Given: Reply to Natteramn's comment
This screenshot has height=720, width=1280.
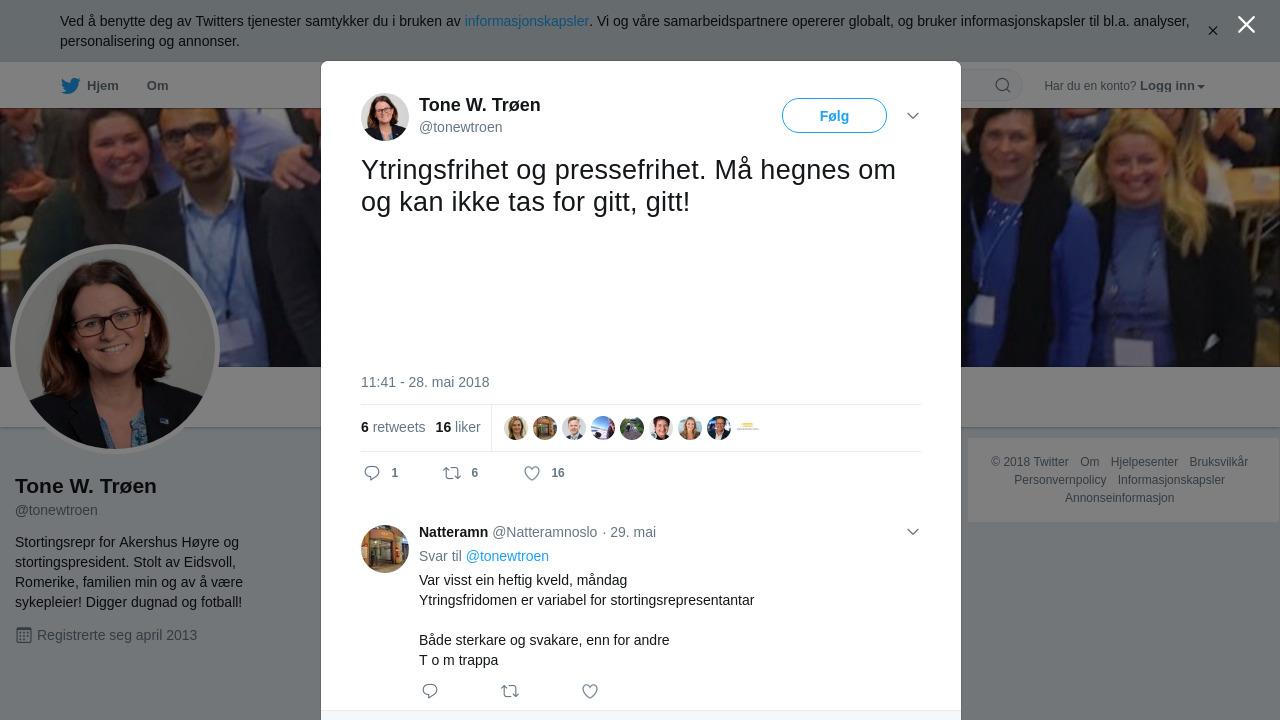Looking at the screenshot, I should coord(430,691).
